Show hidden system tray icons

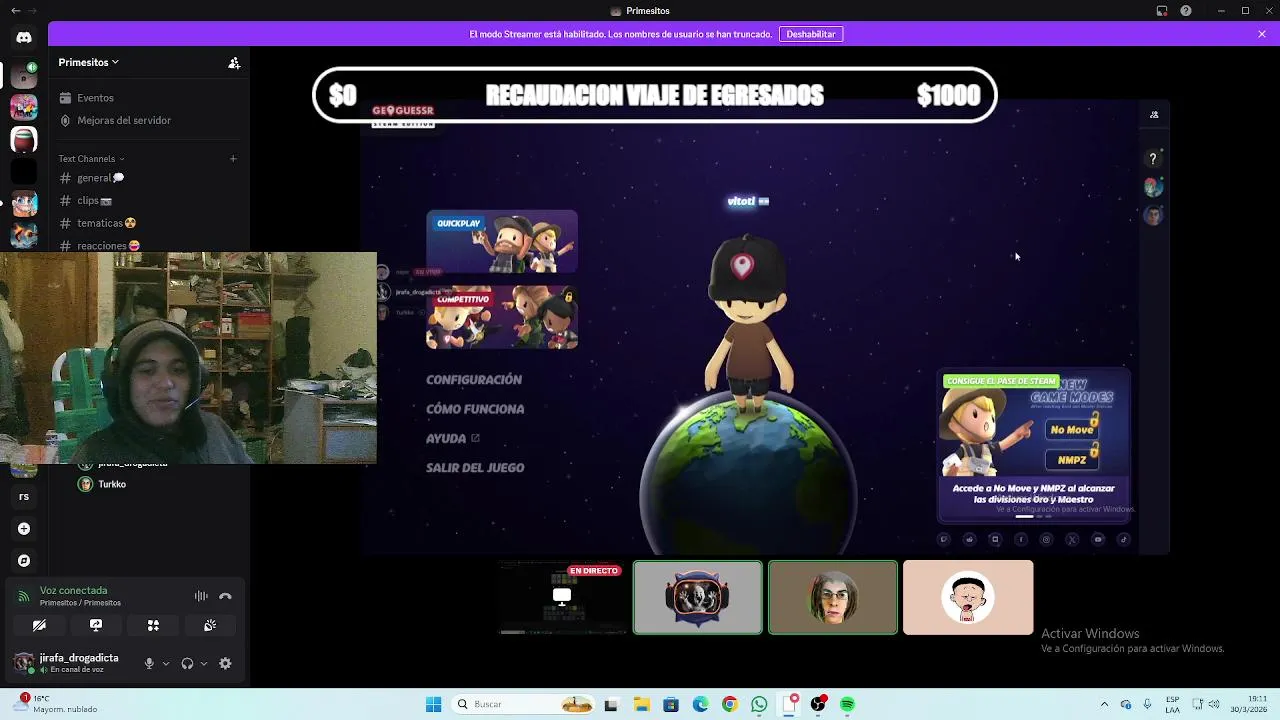pyautogui.click(x=1104, y=704)
